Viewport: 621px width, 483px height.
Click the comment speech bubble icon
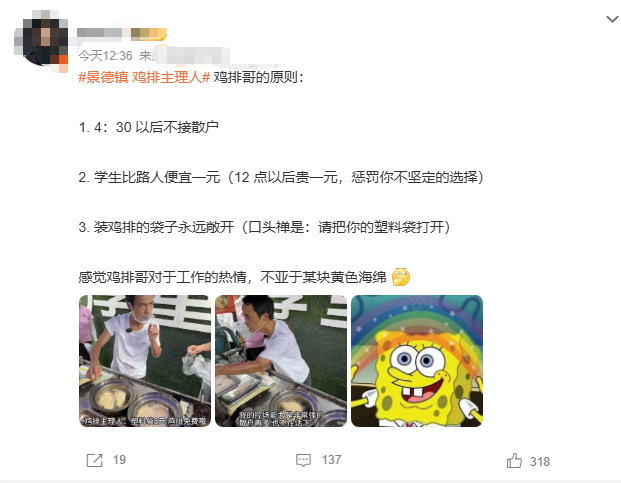click(303, 460)
